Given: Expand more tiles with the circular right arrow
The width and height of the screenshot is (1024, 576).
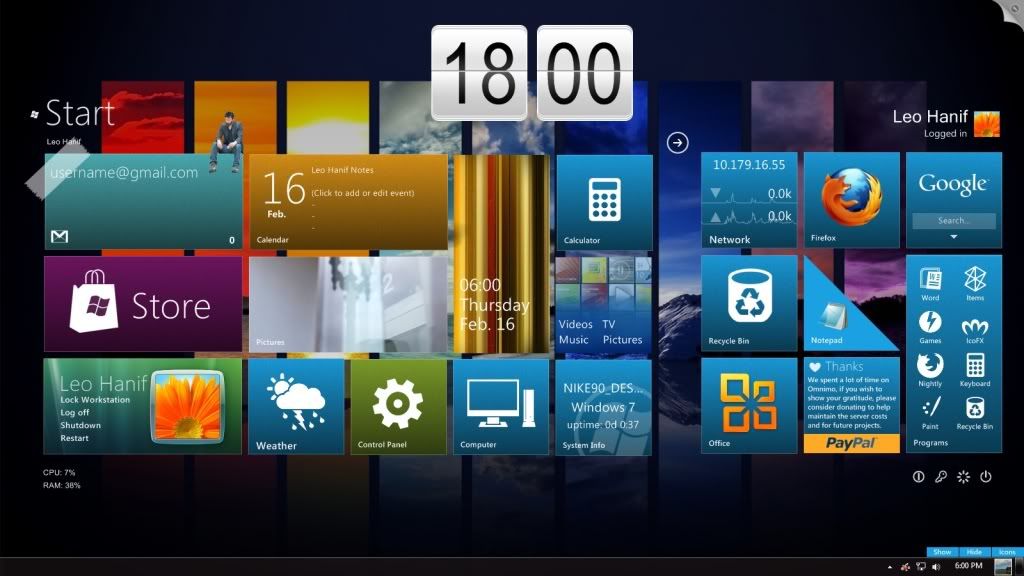Looking at the screenshot, I should [678, 141].
